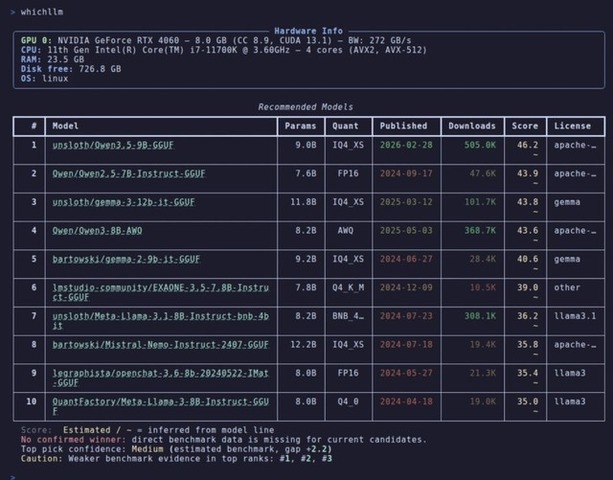
Task: Open the unsloth/gemma-3-12b-it-GGUF link
Action: pos(124,202)
